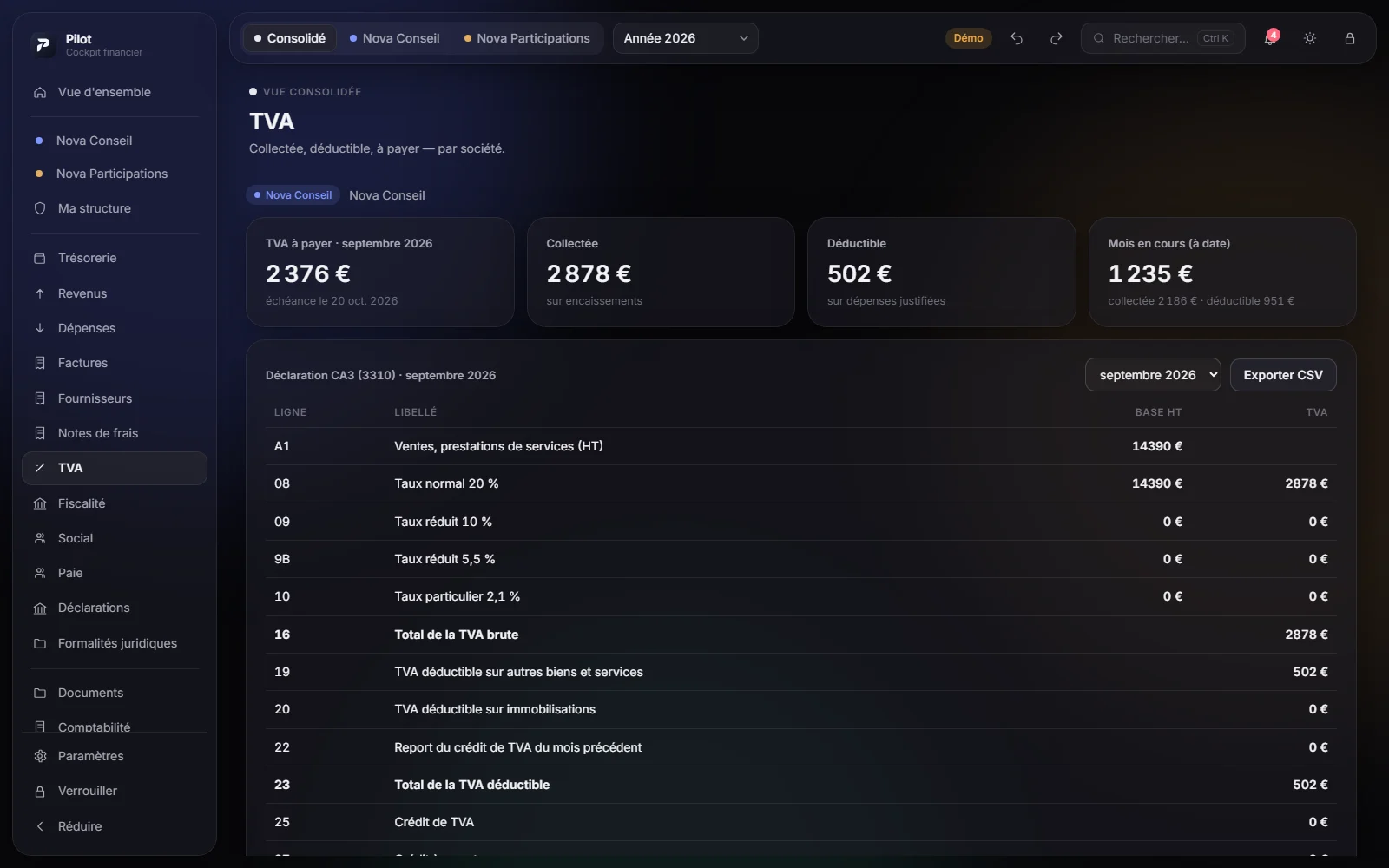
Task: Open Nova Participations in sidebar
Action: point(115,174)
